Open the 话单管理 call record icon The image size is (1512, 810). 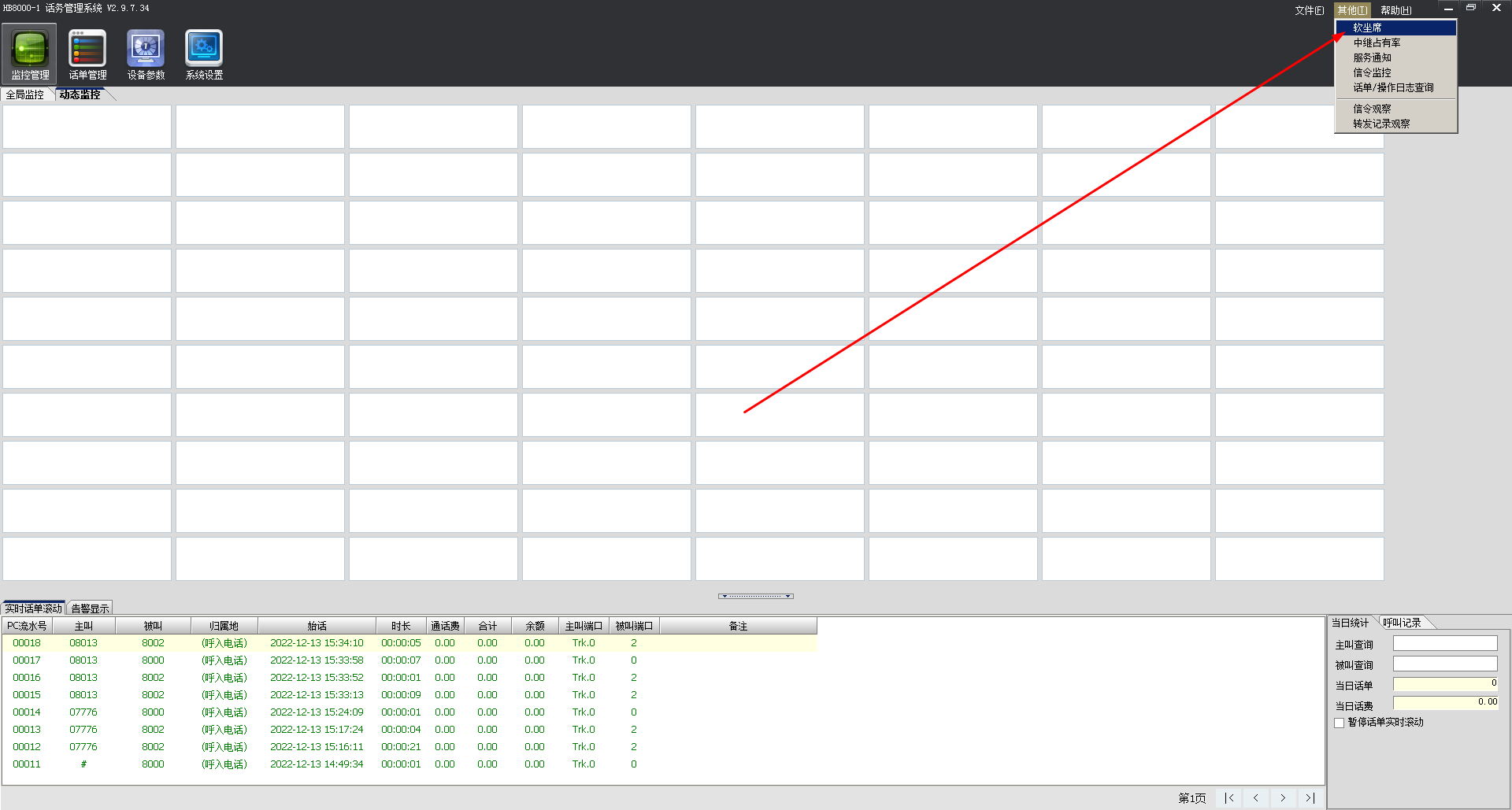[x=87, y=54]
